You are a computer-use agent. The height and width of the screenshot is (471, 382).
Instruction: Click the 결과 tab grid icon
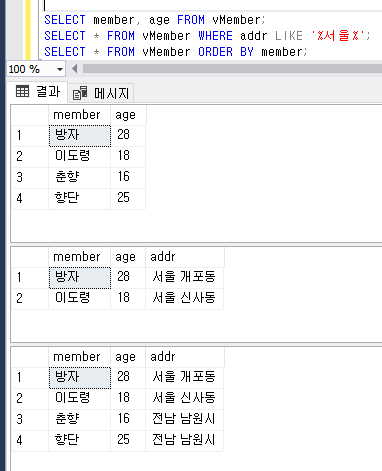[x=22, y=91]
